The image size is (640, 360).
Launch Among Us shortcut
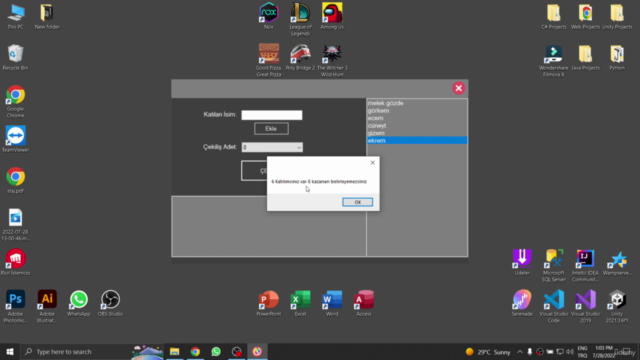pos(332,16)
